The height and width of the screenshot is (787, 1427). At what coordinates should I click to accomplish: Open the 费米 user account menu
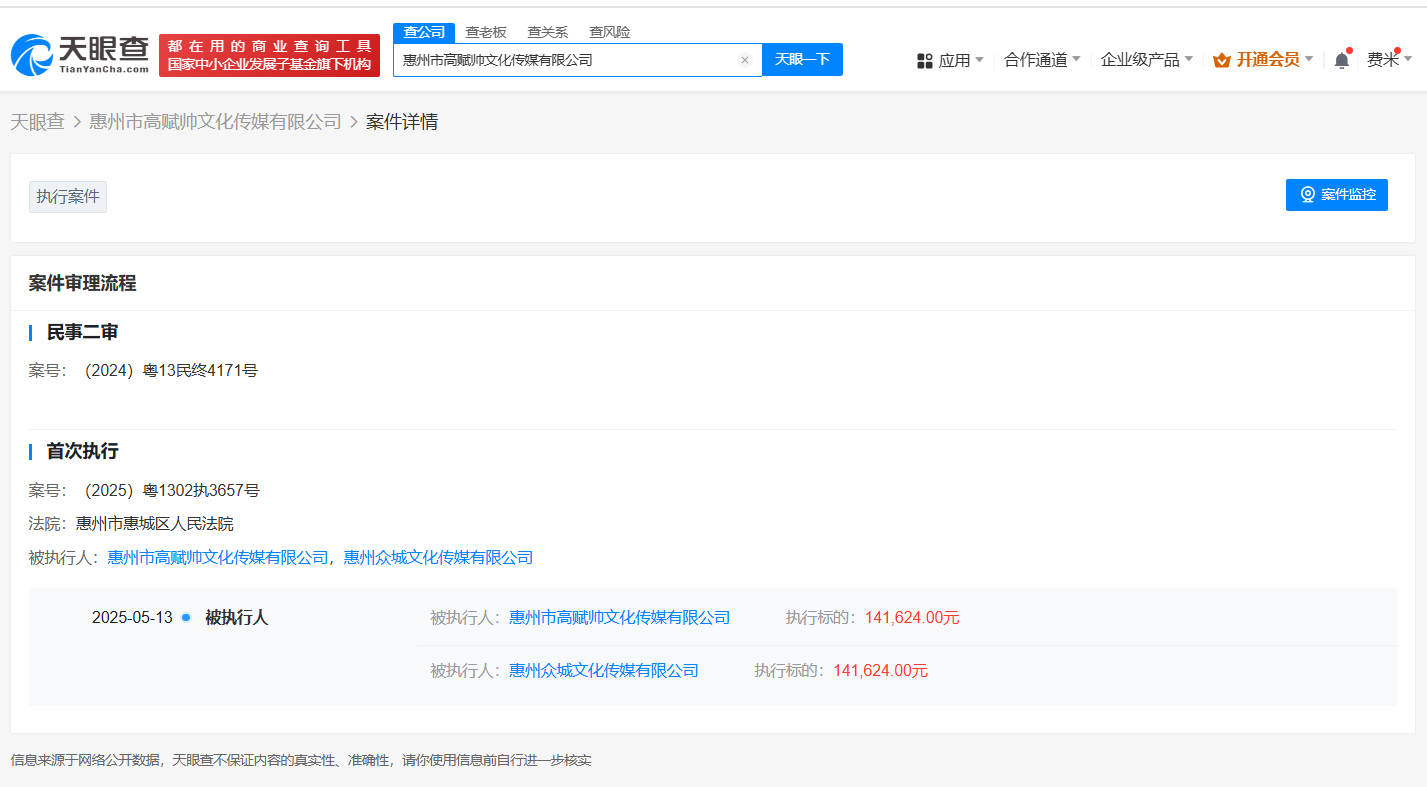(x=1390, y=60)
